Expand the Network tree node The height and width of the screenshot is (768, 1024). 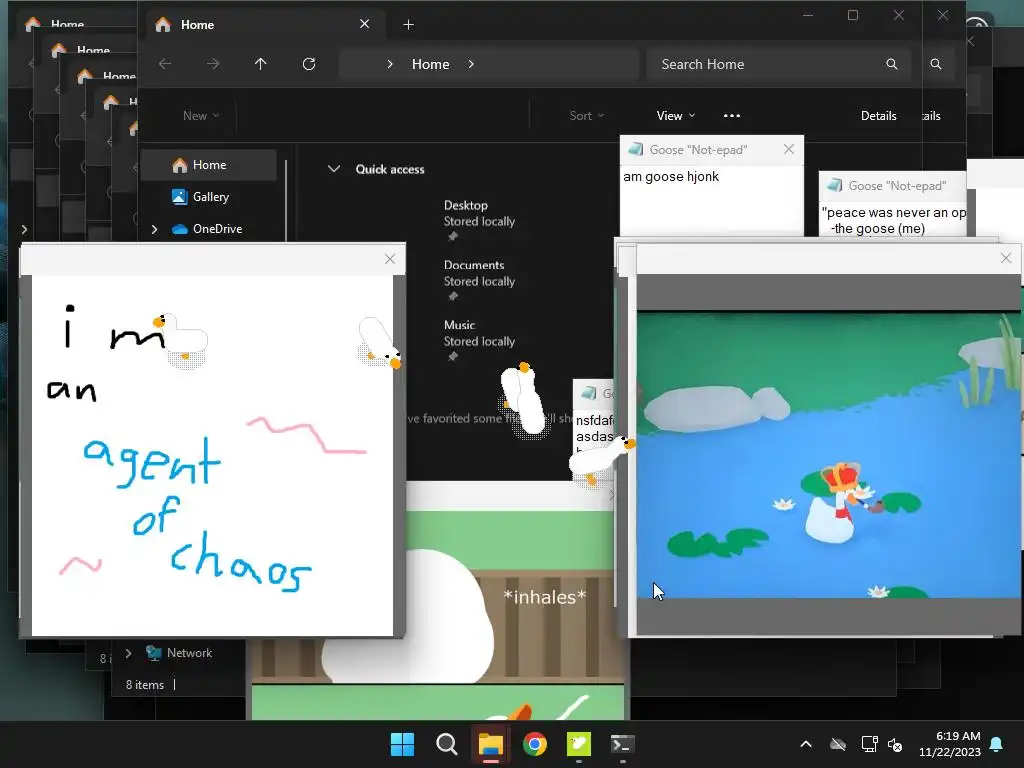[129, 653]
